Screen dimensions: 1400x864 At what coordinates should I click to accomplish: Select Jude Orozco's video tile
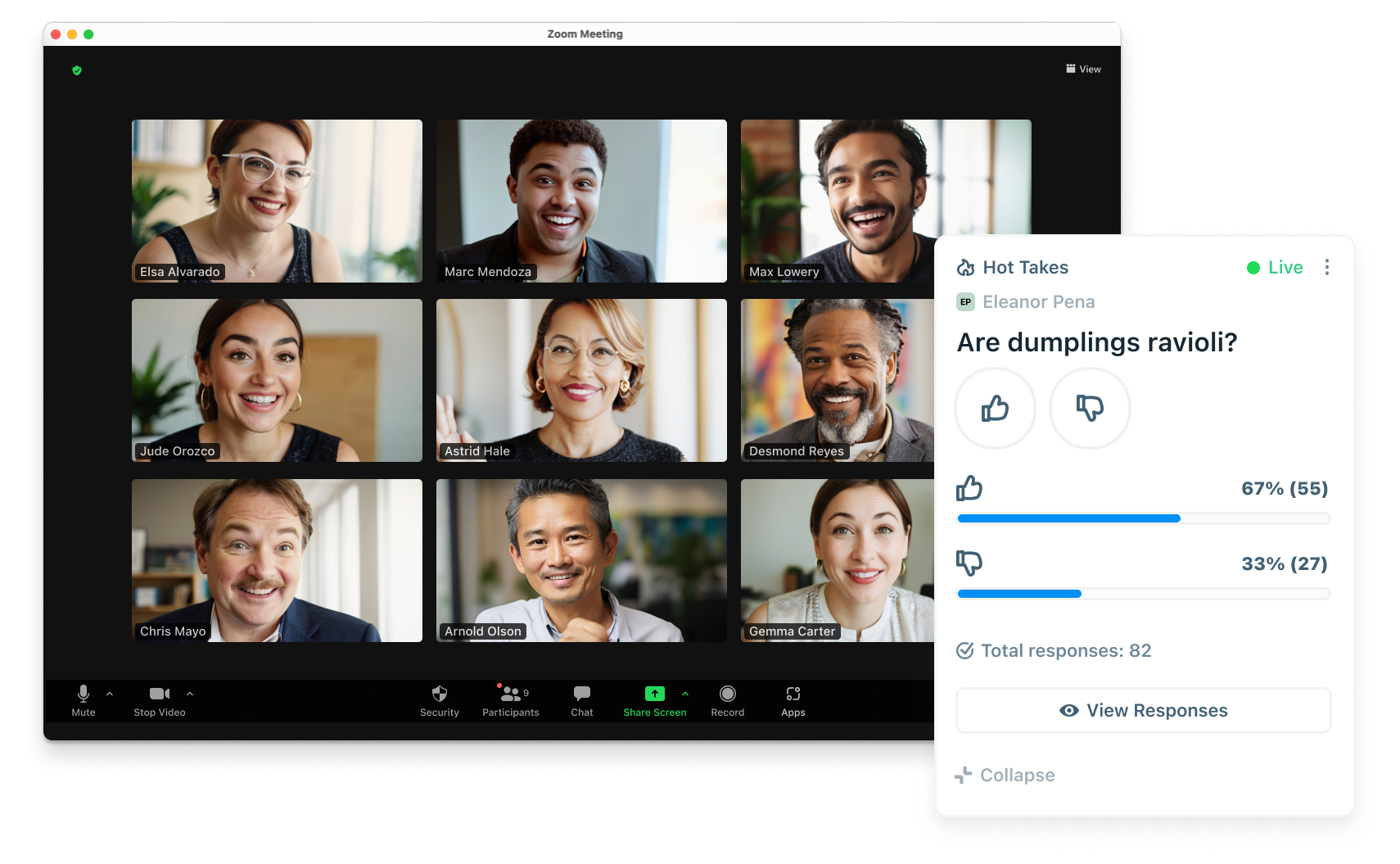coord(278,381)
